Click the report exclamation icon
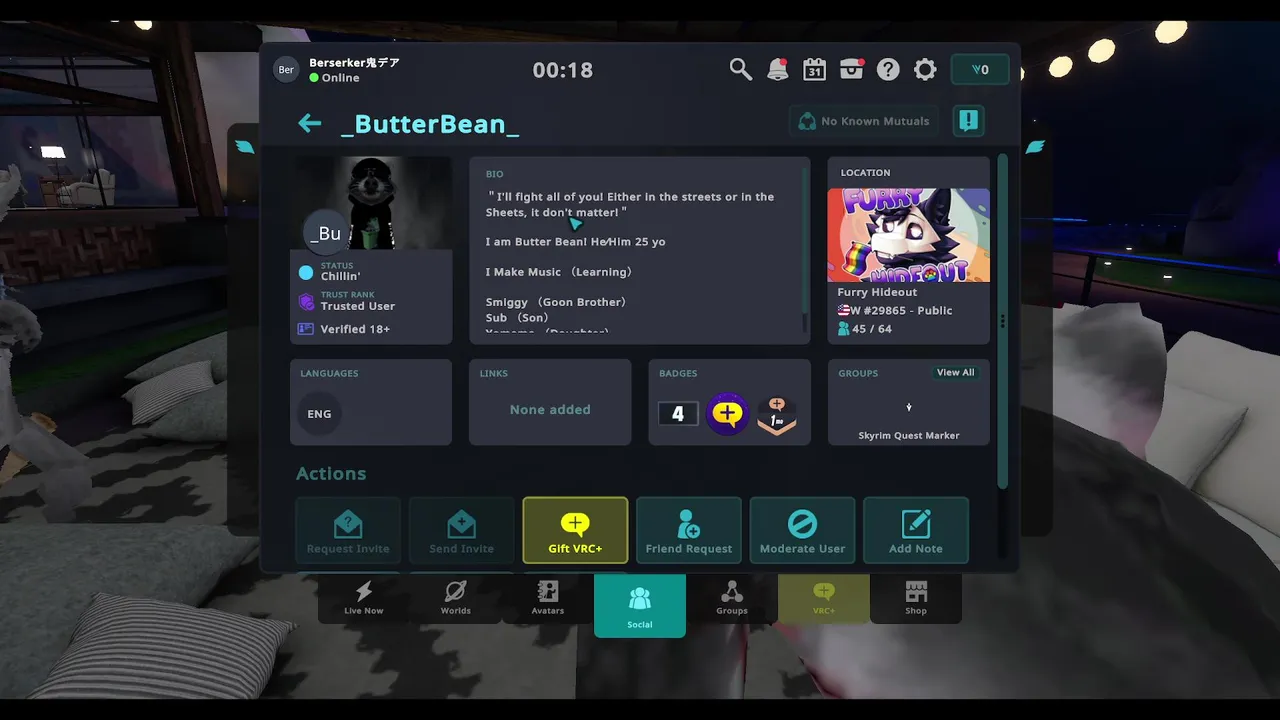 click(x=968, y=121)
